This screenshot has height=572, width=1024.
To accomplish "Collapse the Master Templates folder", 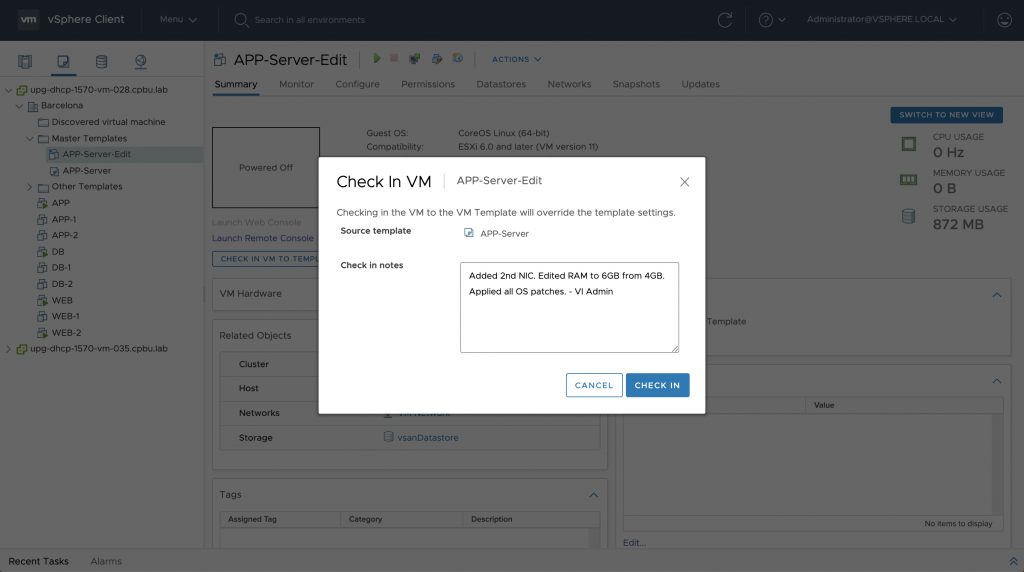I will 30,138.
